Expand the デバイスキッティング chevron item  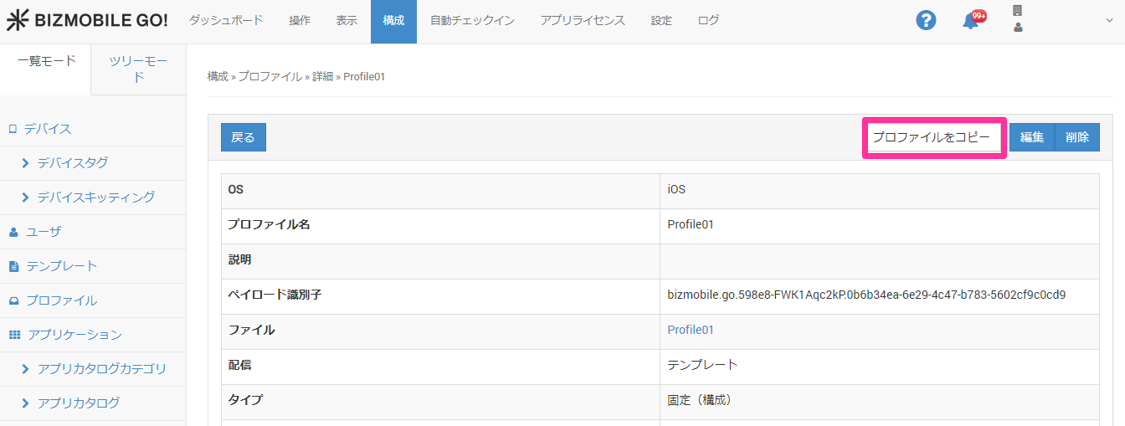click(26, 197)
